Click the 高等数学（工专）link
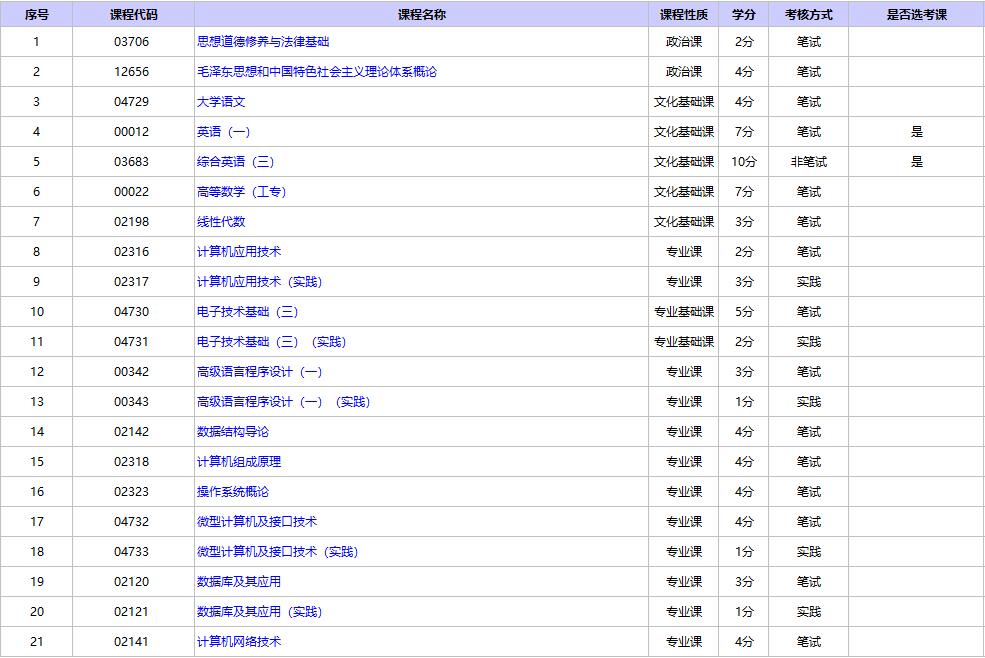Image resolution: width=985 pixels, height=658 pixels. 242,192
